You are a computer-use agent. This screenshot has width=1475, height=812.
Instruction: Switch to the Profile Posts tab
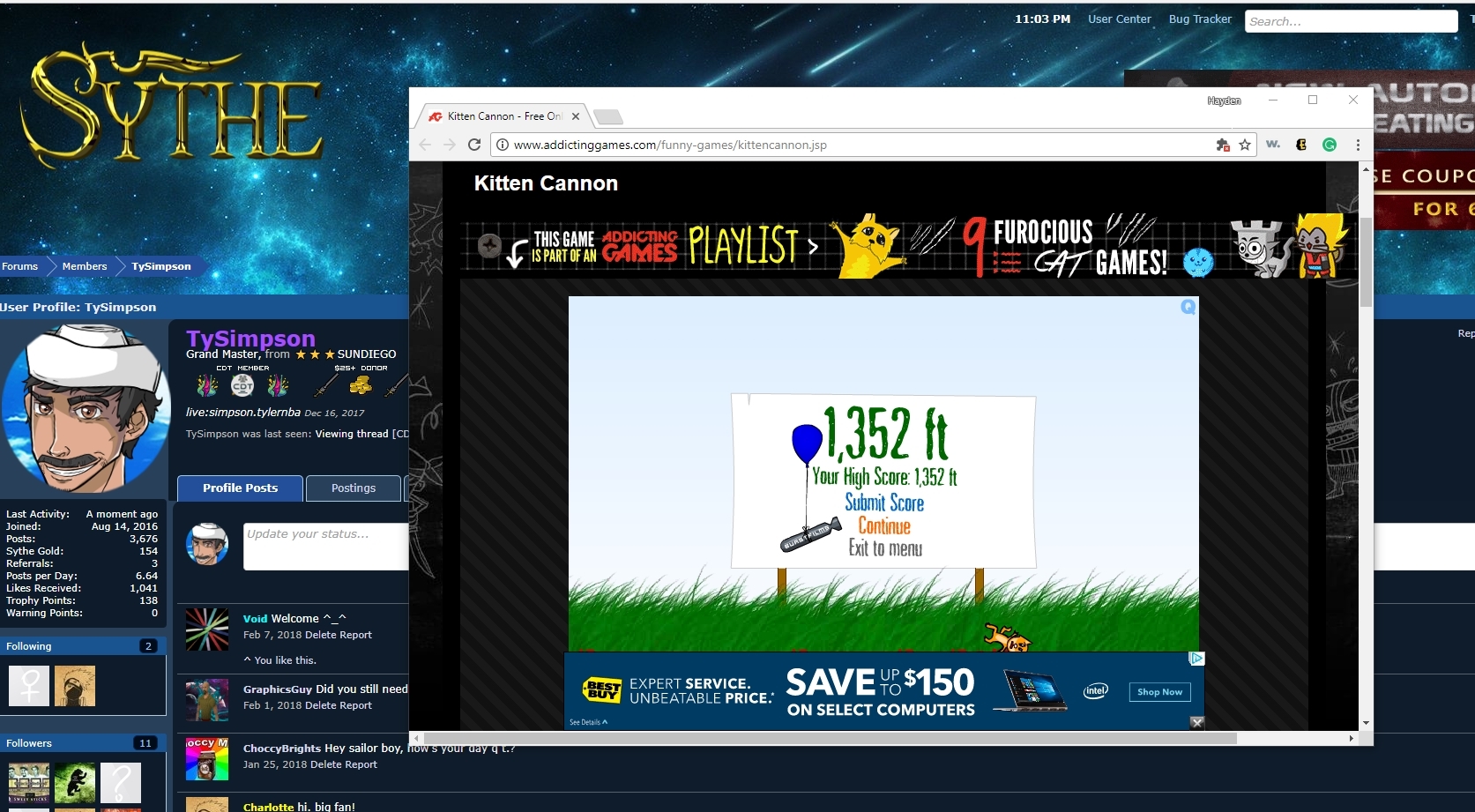(240, 488)
